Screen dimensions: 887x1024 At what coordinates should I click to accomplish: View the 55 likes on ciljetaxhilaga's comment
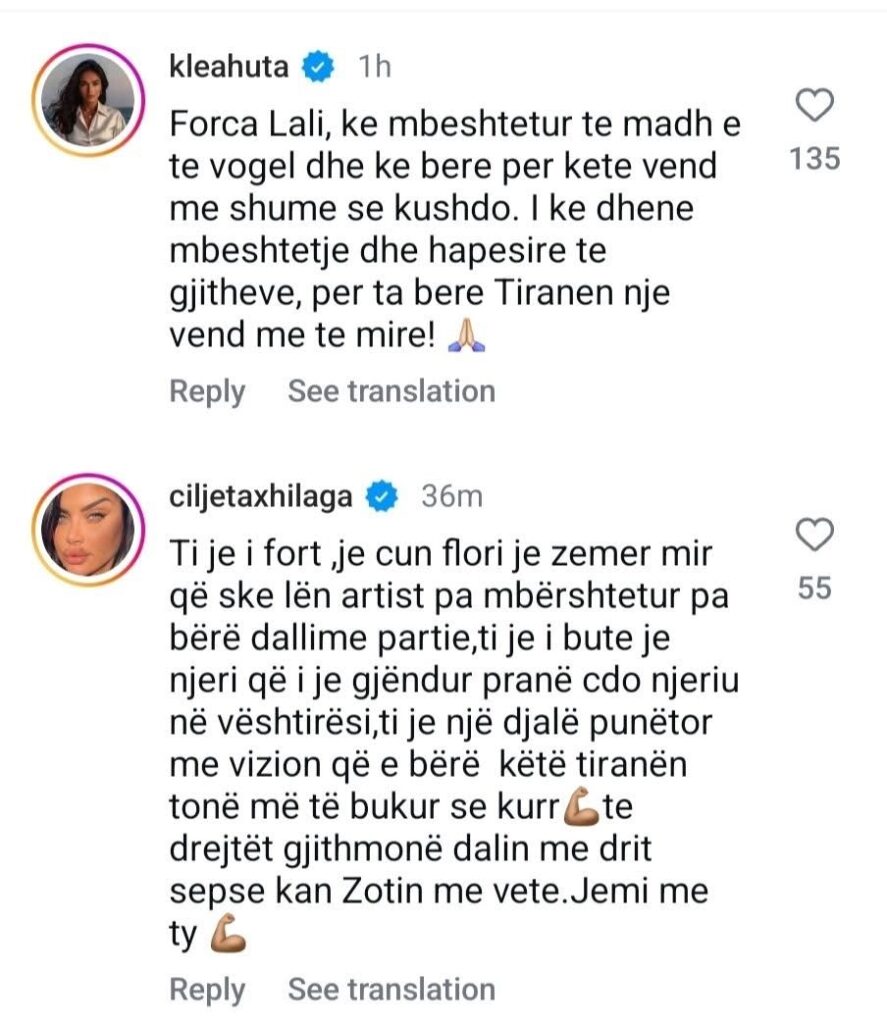(816, 589)
